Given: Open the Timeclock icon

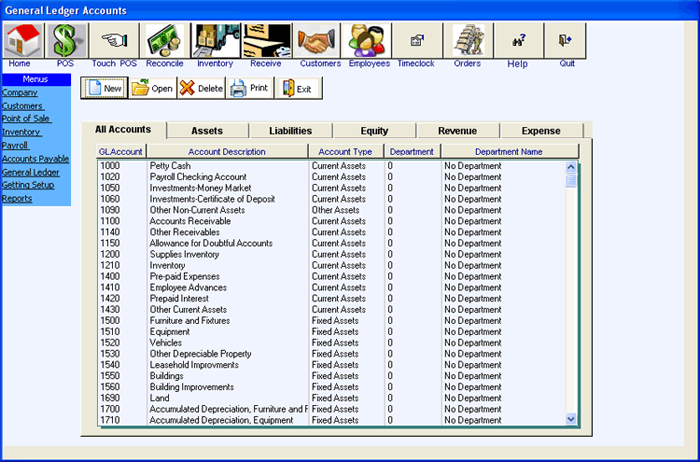Looking at the screenshot, I should pos(417,41).
